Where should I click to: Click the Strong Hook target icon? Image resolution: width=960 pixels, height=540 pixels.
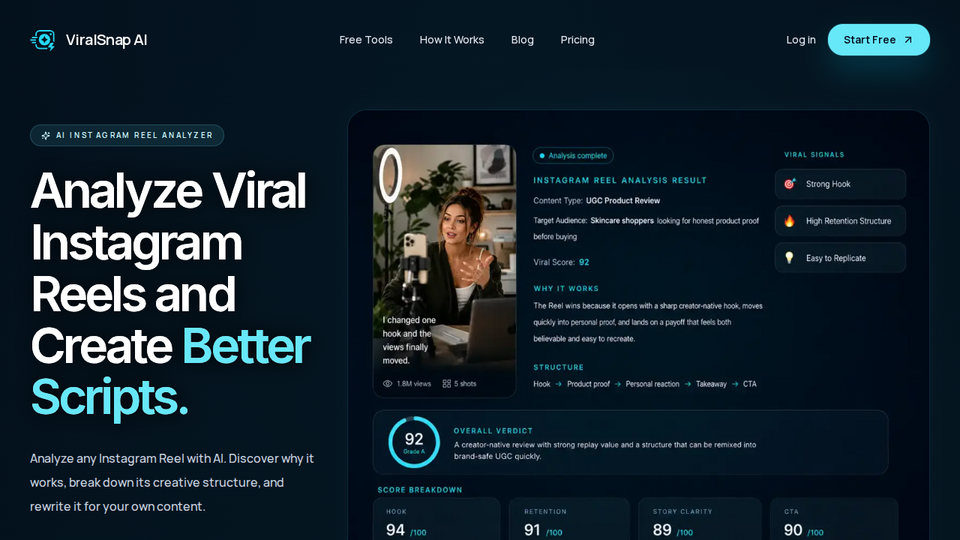click(790, 184)
